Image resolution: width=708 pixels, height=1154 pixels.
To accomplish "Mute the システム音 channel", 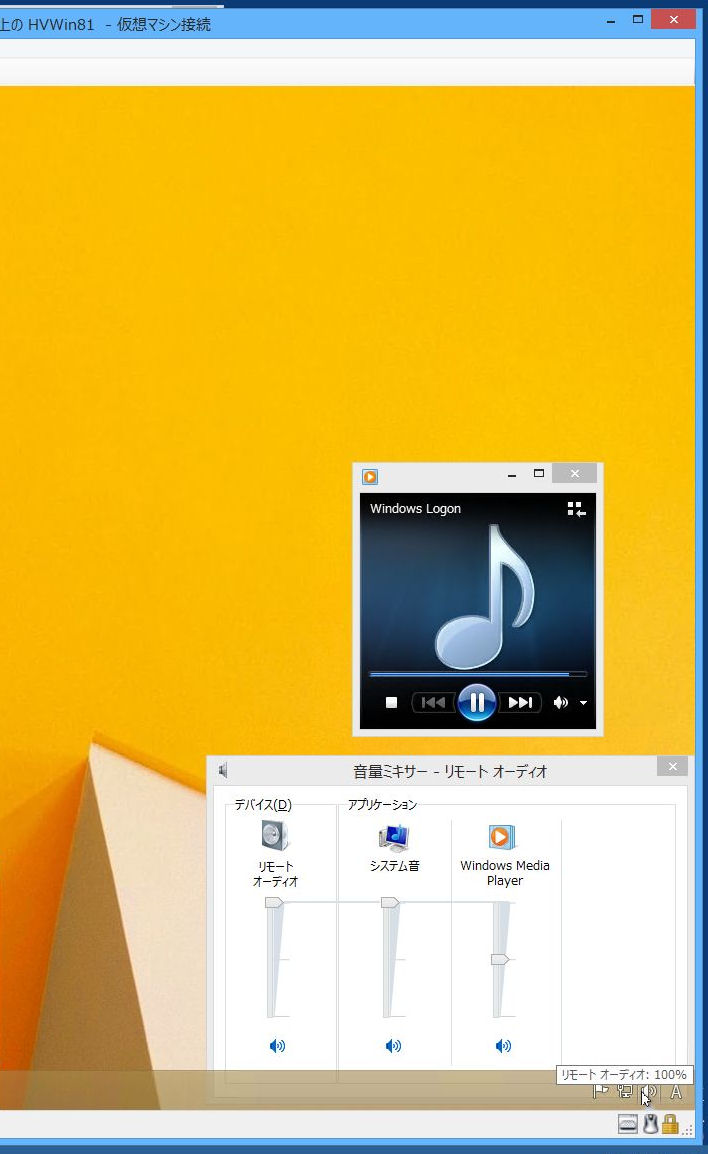I will 394,1046.
